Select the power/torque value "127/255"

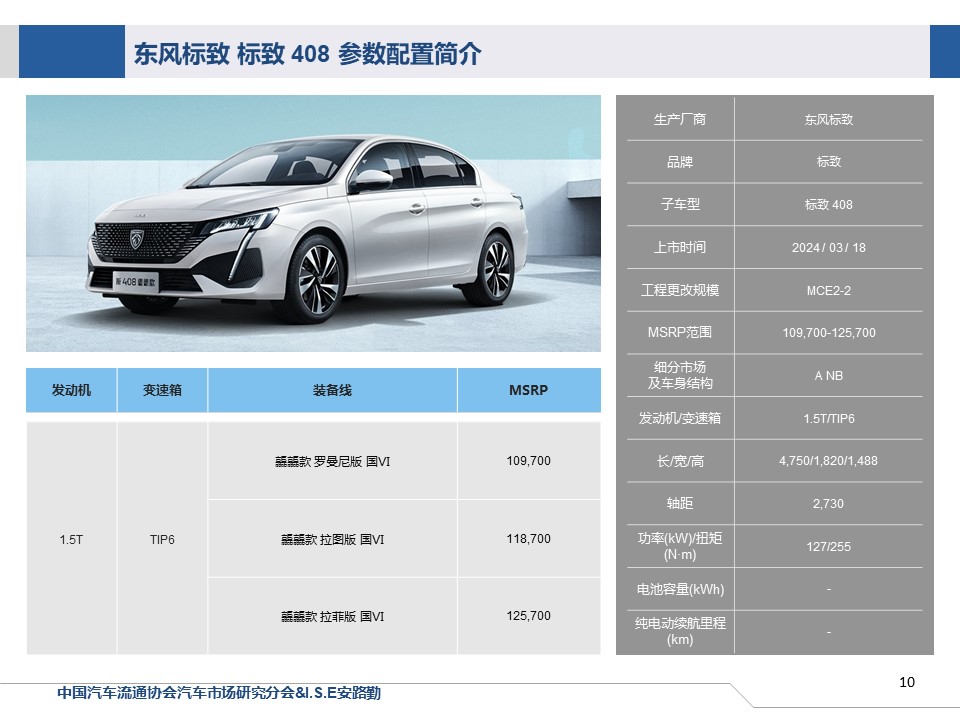tap(828, 546)
